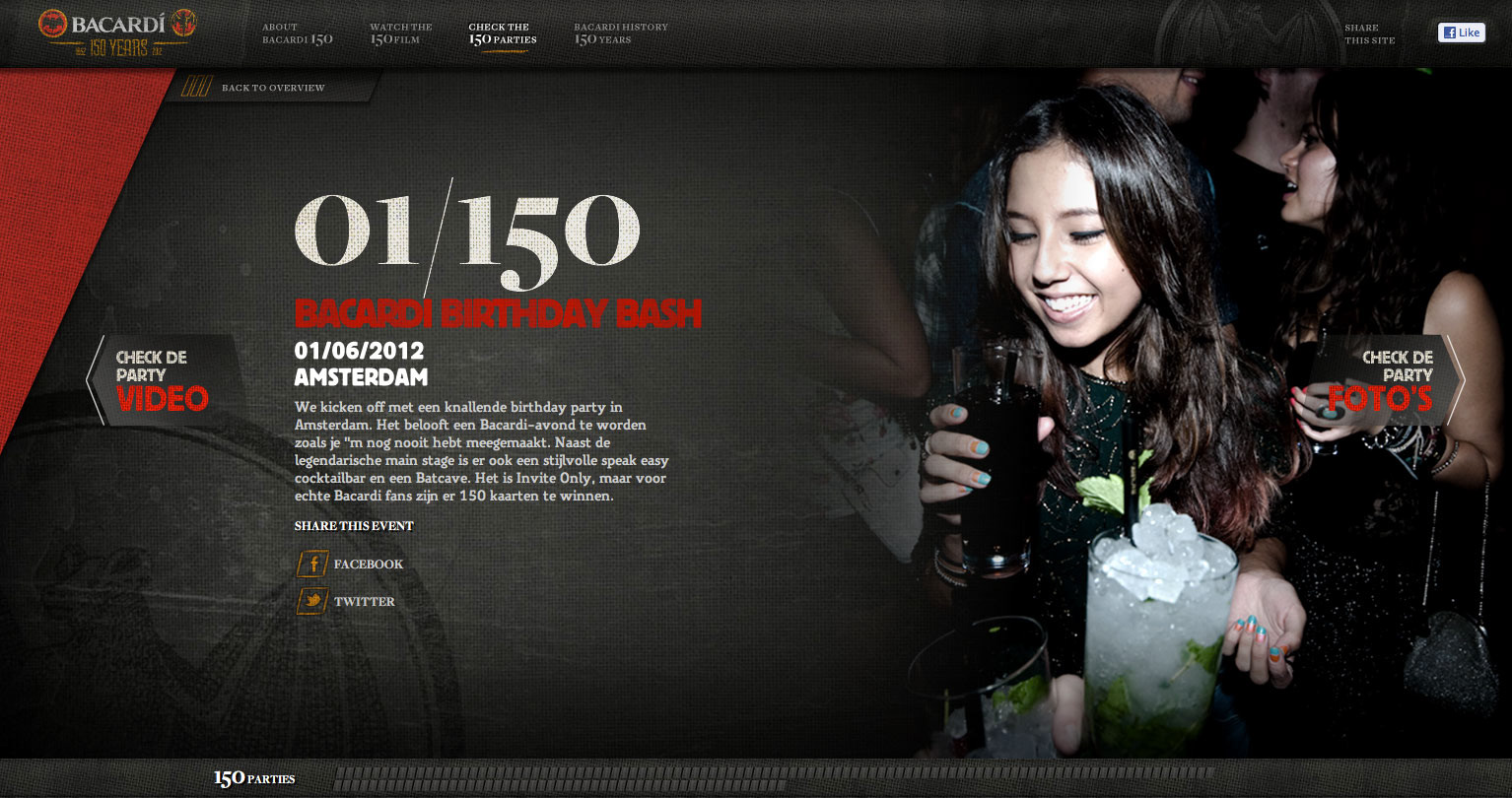Click the Facebook Like button

coord(1462,33)
